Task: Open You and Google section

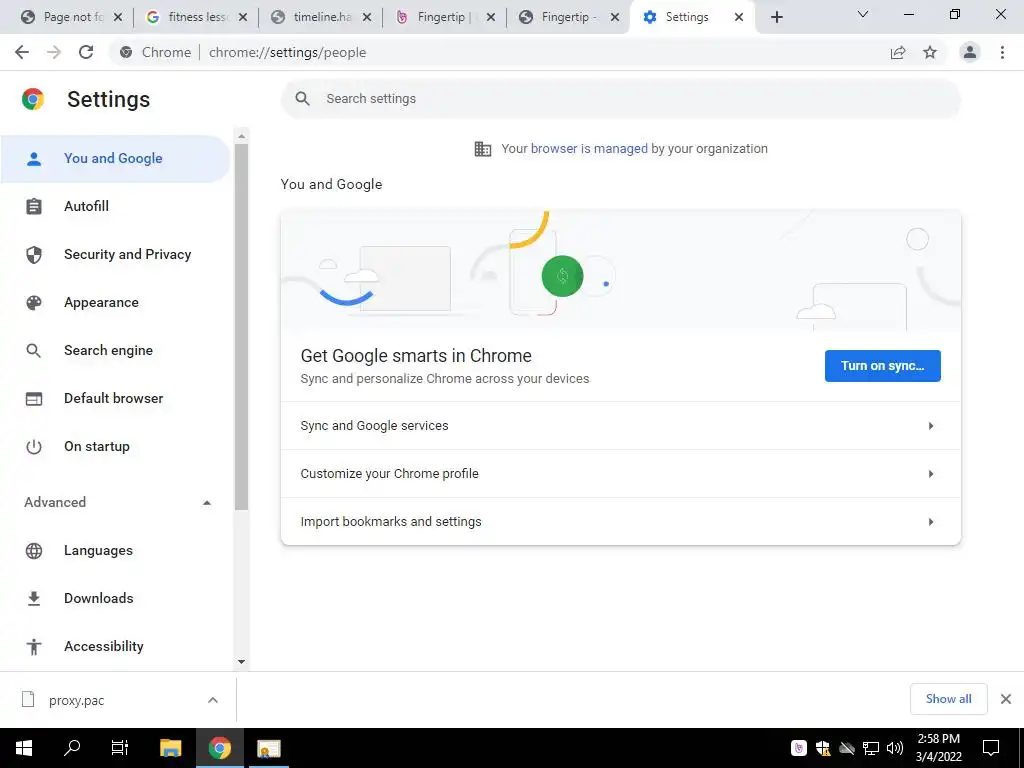Action: (x=115, y=158)
